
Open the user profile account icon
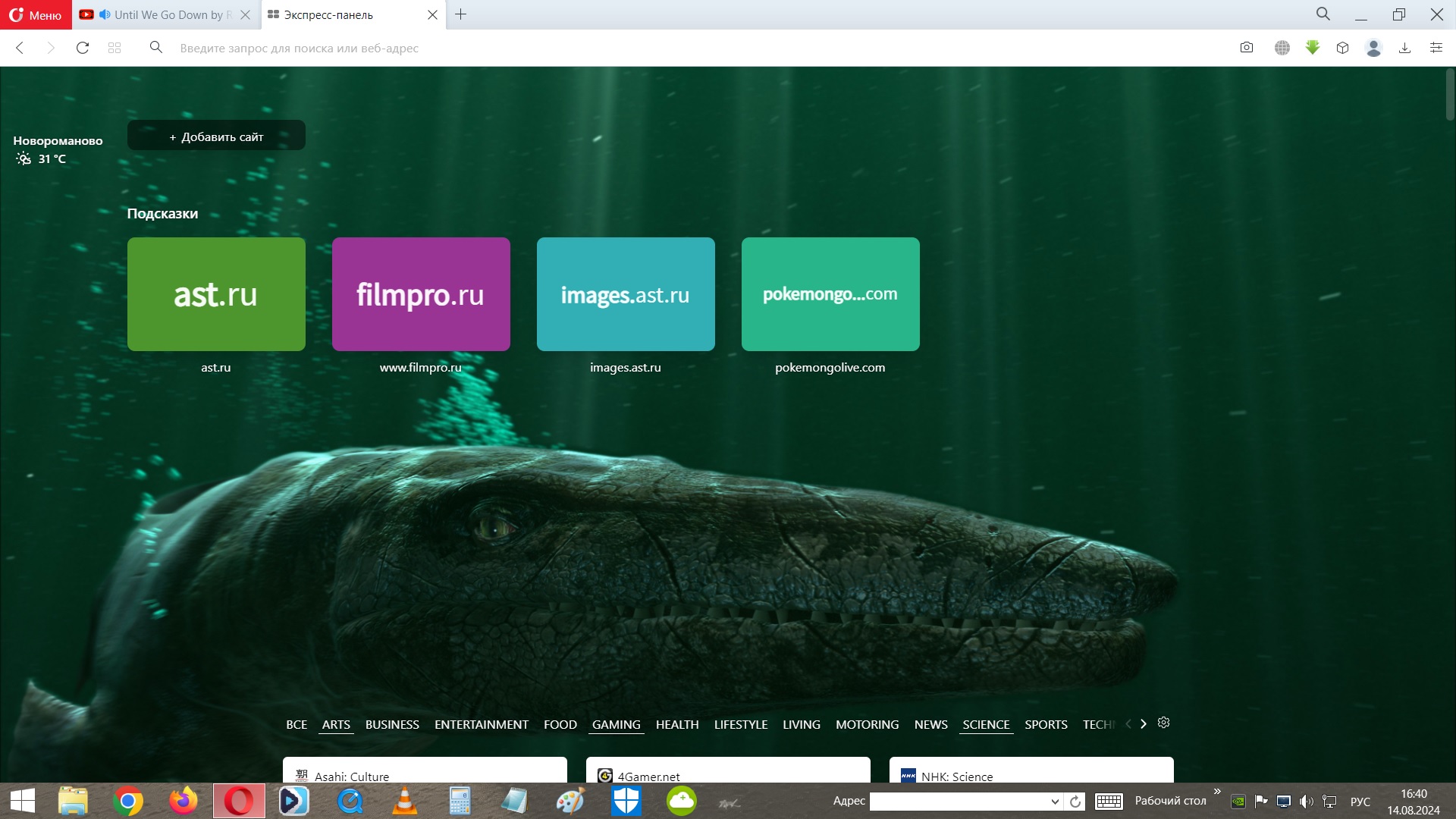point(1373,48)
